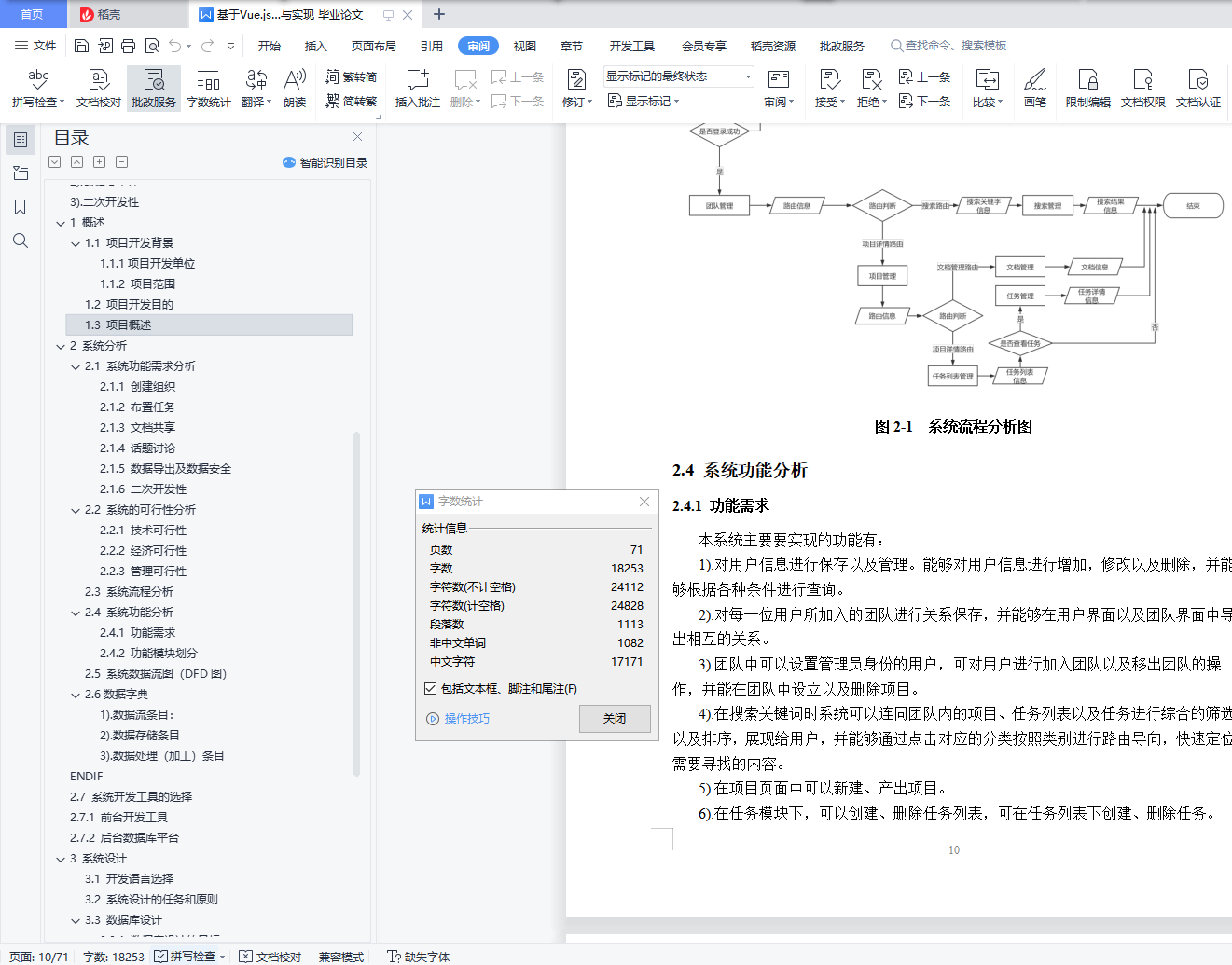
Task: Collapse the 1 概述 tree node
Action: click(61, 223)
